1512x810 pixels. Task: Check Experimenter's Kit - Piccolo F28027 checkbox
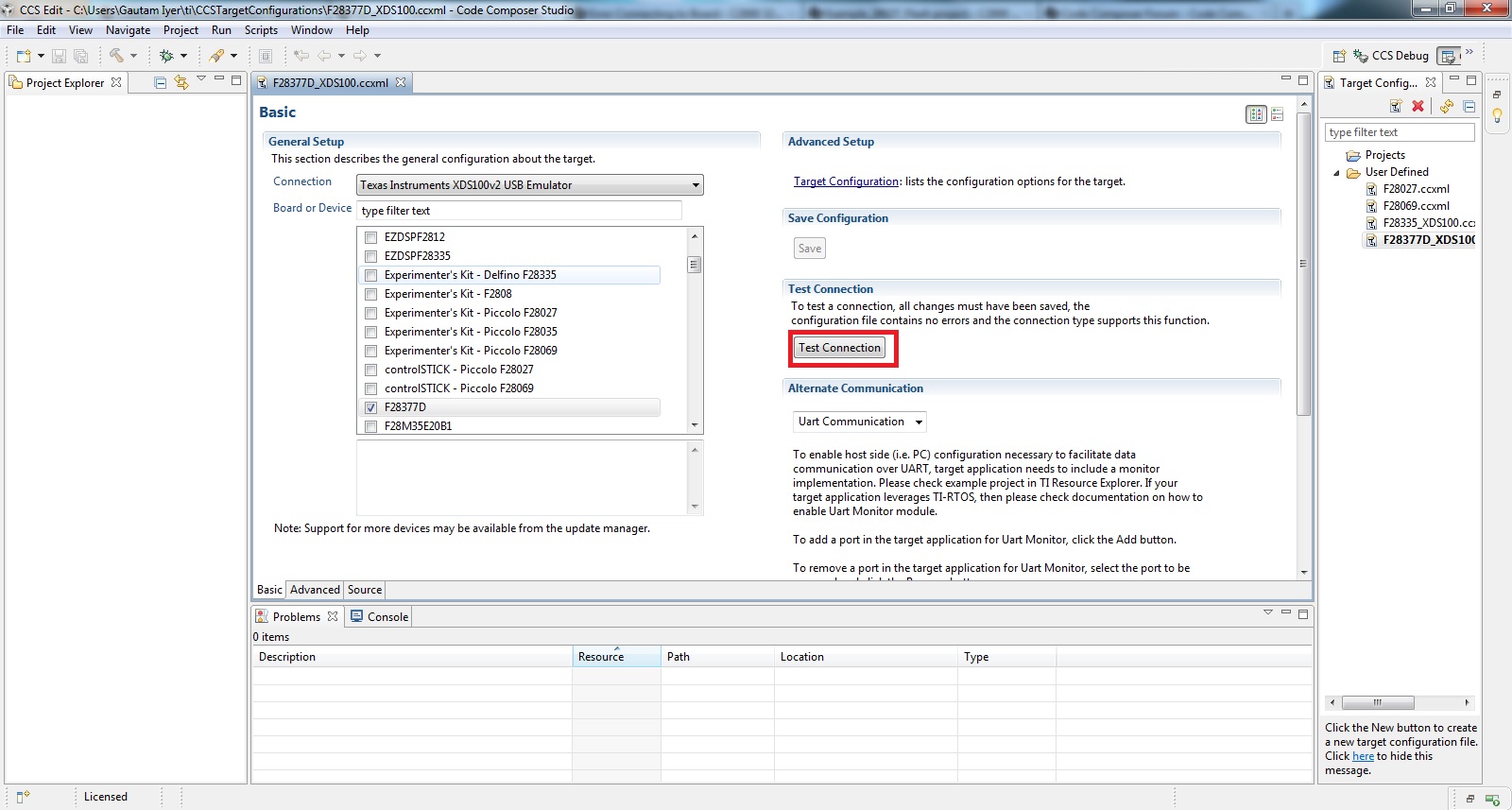(x=371, y=313)
